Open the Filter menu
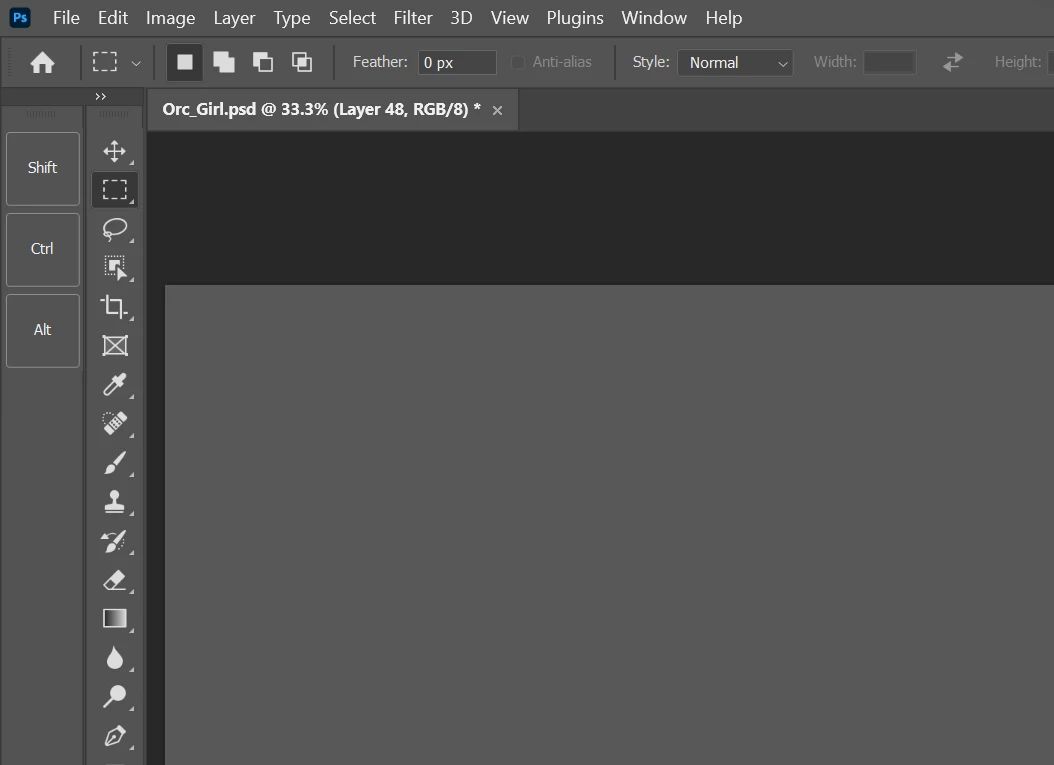1054x765 pixels. [413, 17]
